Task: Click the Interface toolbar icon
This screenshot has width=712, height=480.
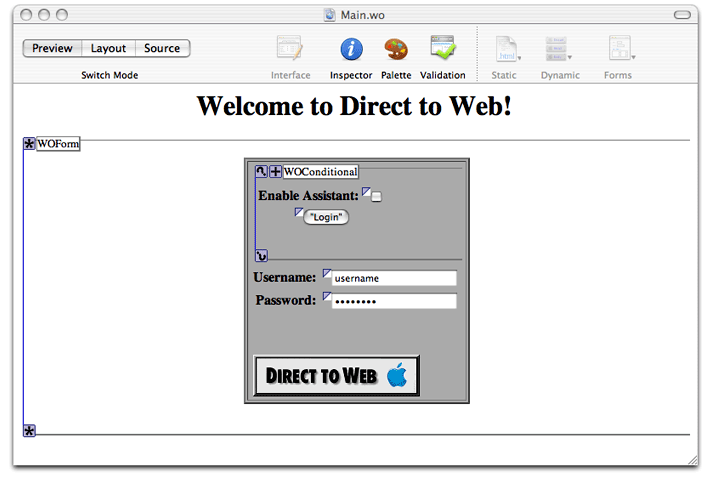Action: click(290, 49)
